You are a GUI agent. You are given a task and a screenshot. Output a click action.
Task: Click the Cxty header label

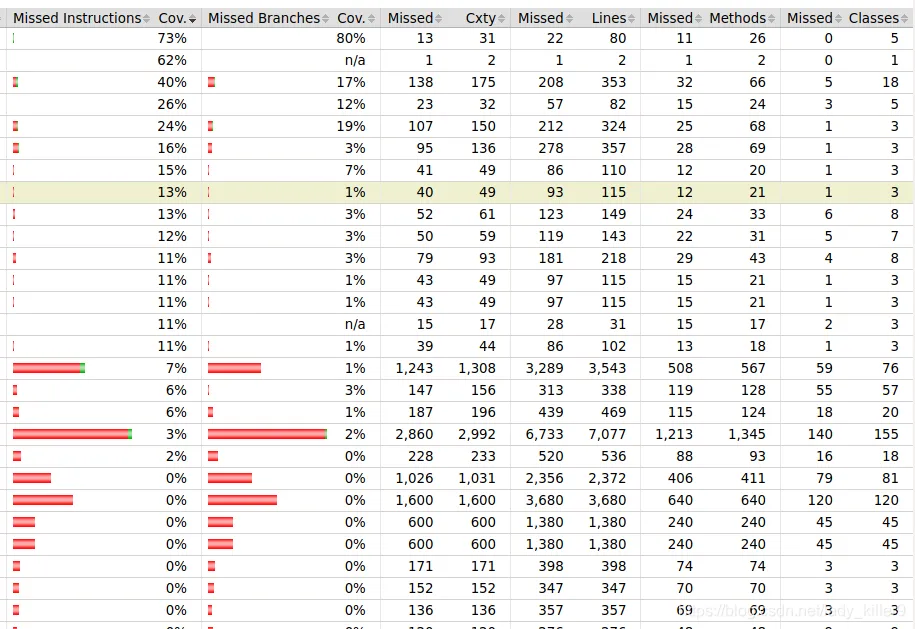pyautogui.click(x=480, y=18)
